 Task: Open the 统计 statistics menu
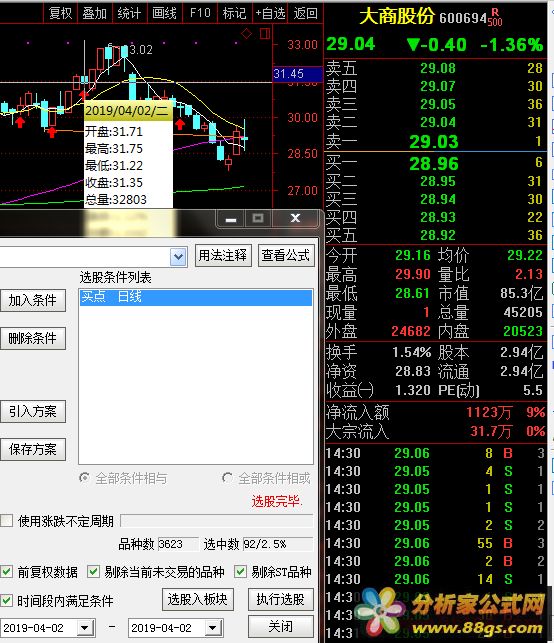point(129,14)
